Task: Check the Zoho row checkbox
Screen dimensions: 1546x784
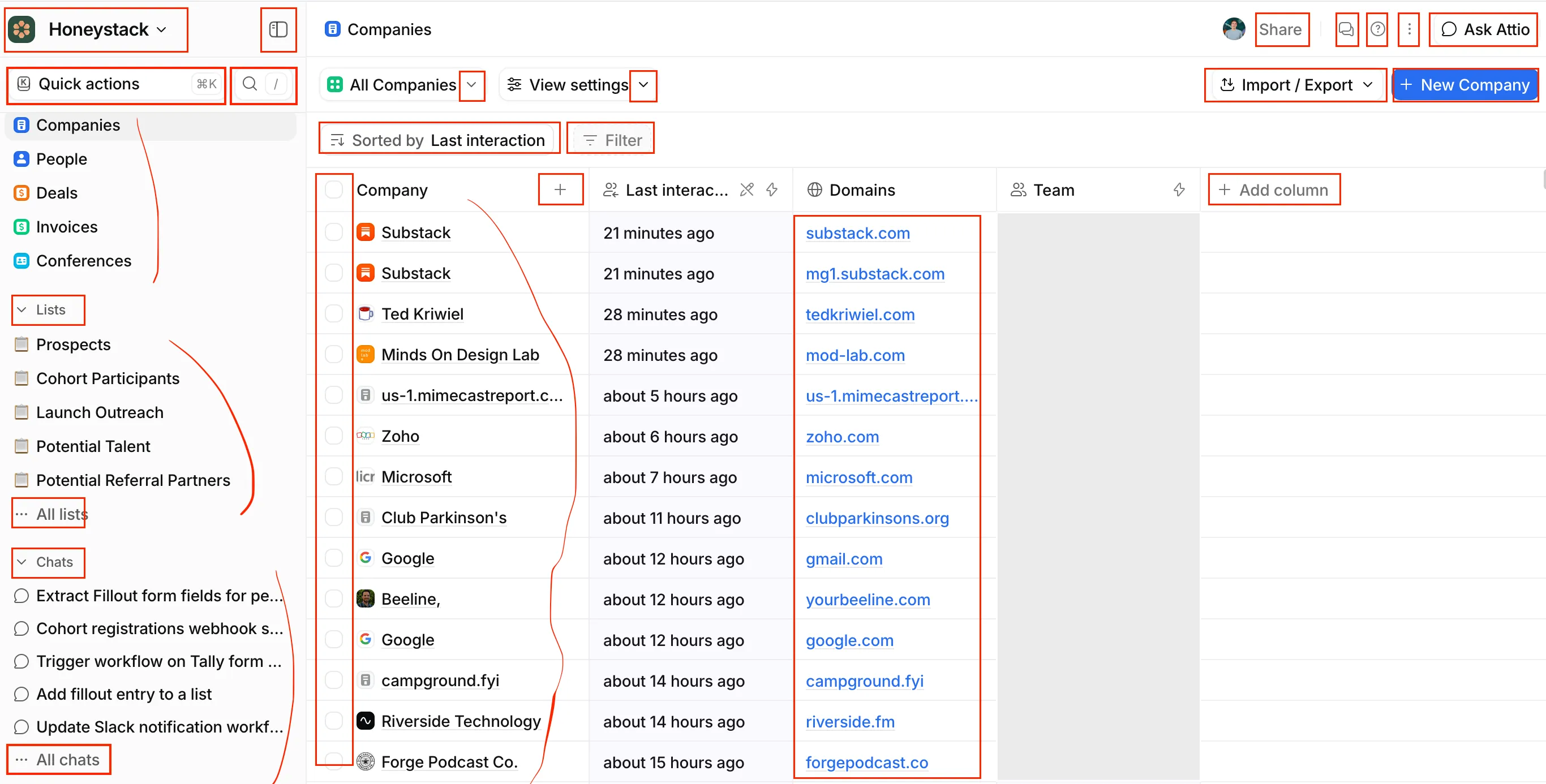Action: click(334, 436)
